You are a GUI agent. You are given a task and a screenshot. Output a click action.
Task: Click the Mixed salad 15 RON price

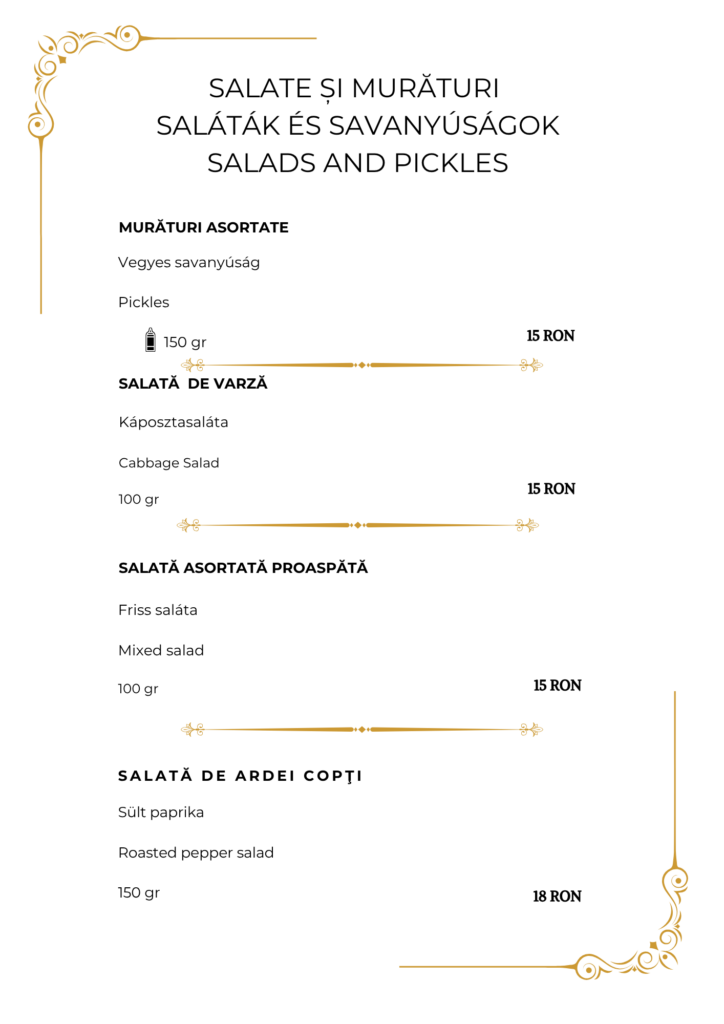click(558, 686)
